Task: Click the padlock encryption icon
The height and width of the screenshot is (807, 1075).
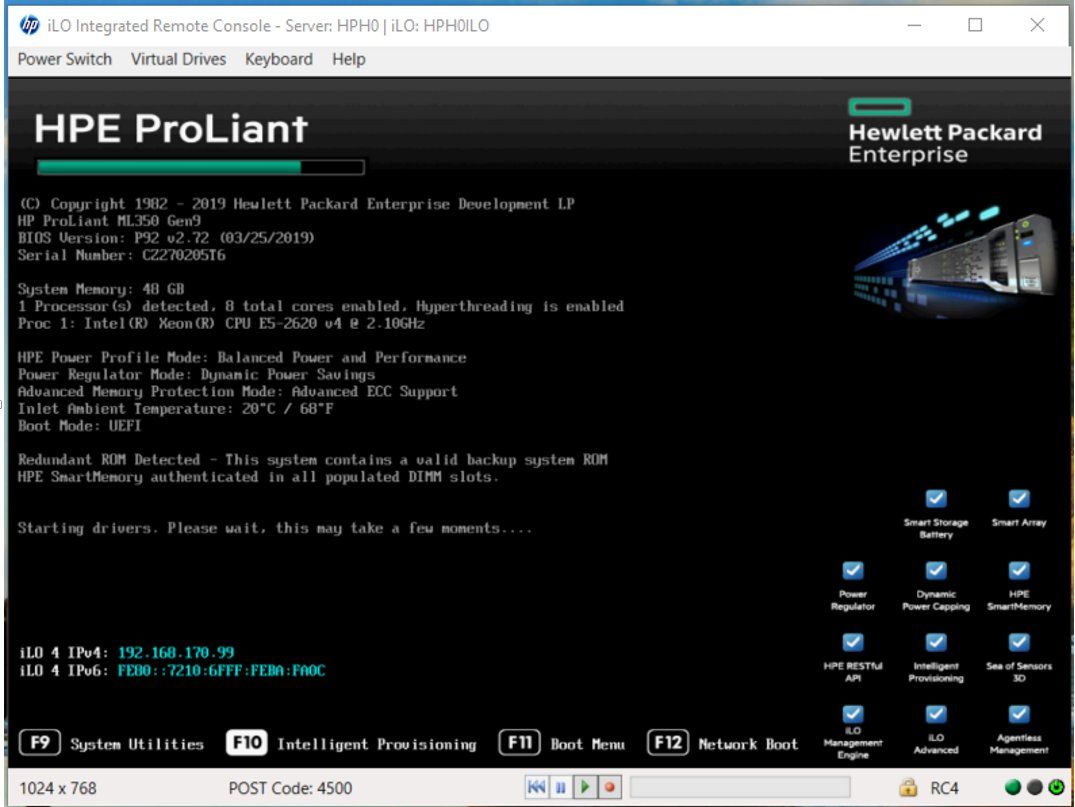Action: (908, 788)
